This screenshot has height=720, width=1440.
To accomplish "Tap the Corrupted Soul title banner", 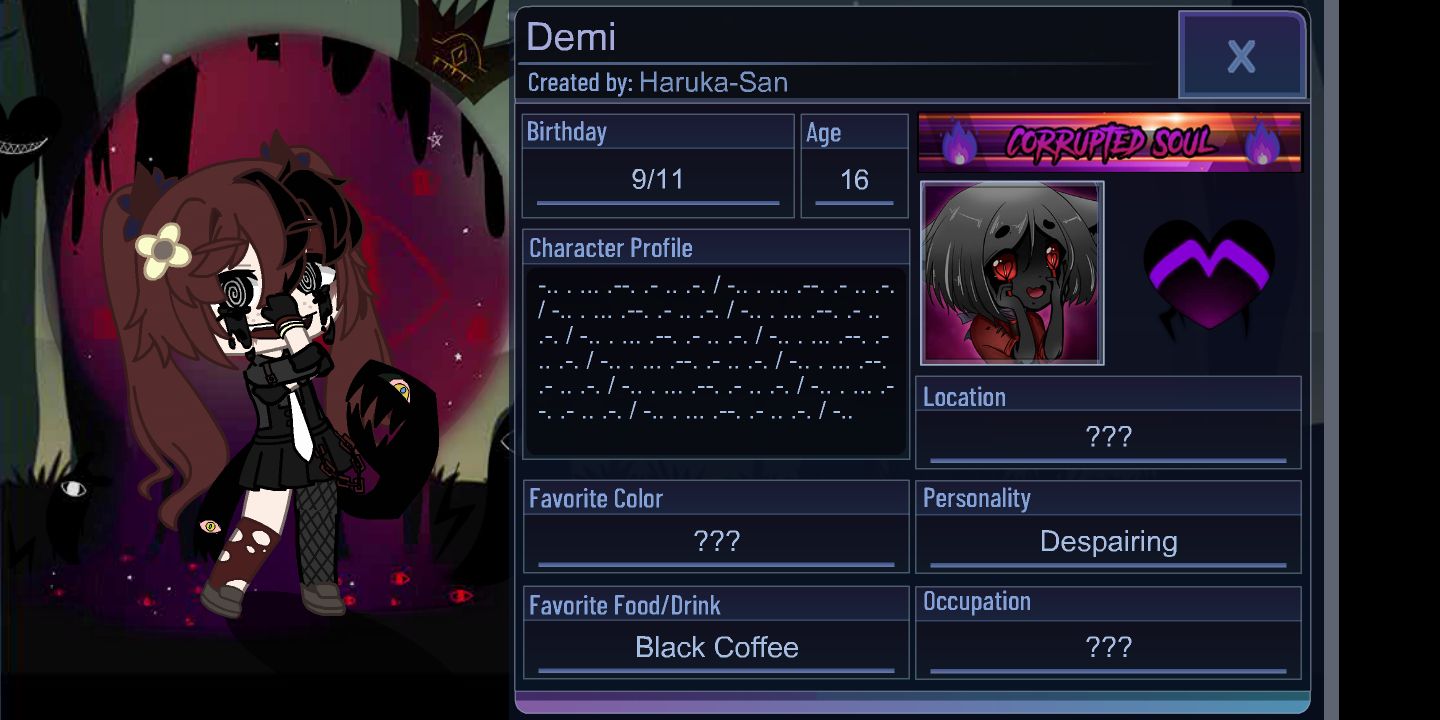I will [1110, 143].
